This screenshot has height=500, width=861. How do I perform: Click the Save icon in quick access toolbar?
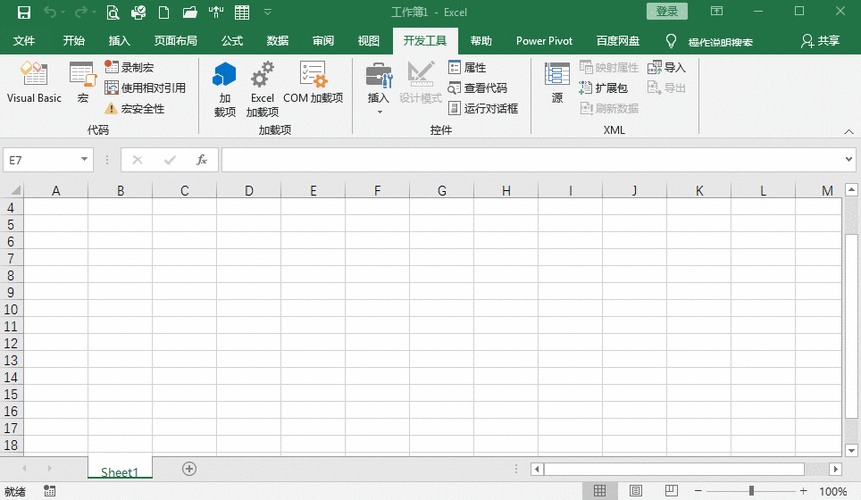(x=24, y=12)
